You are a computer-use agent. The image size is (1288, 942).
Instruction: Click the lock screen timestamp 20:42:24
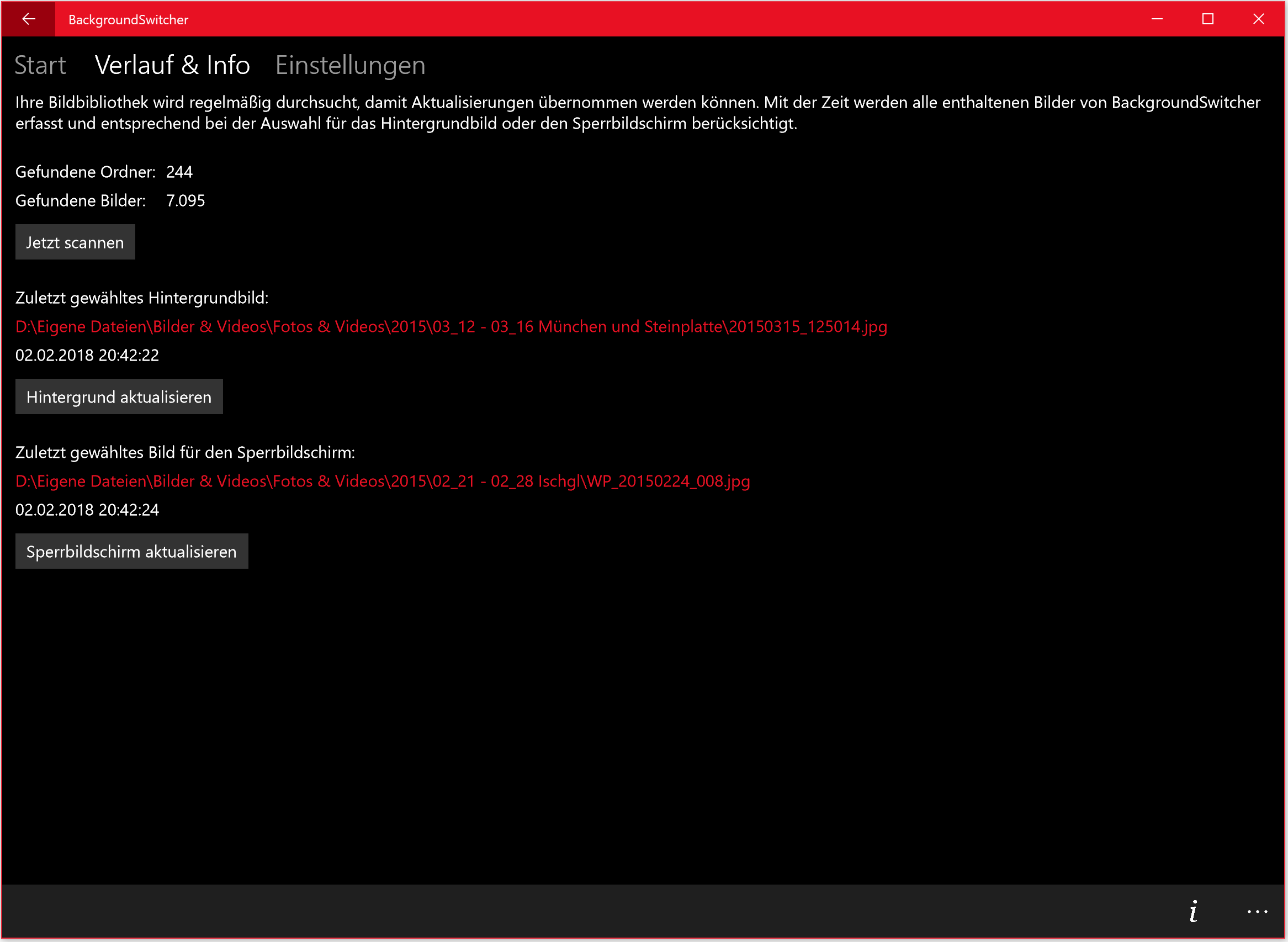point(87,510)
